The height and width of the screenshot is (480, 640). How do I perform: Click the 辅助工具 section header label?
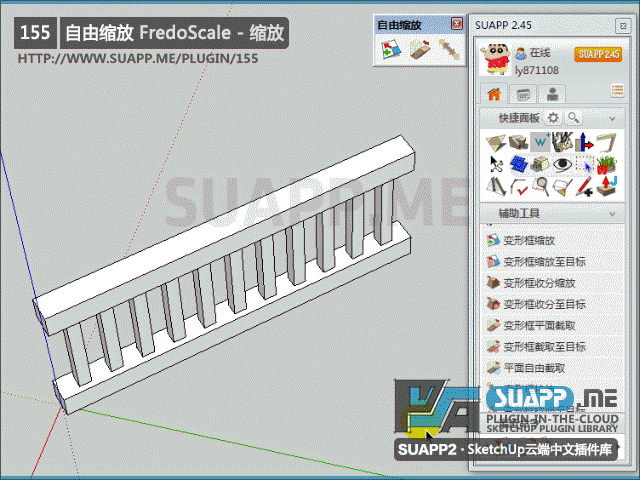pos(519,213)
